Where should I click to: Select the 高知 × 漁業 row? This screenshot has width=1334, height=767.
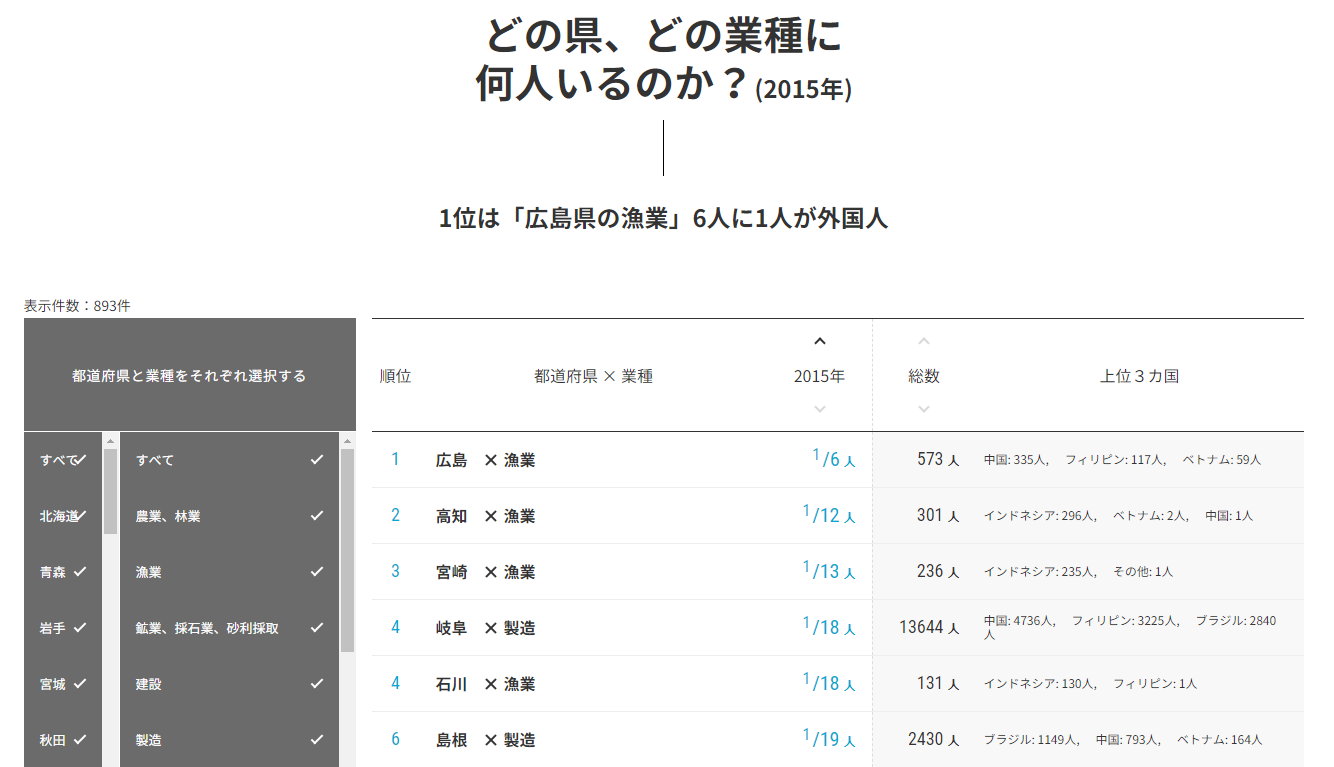click(x=838, y=516)
